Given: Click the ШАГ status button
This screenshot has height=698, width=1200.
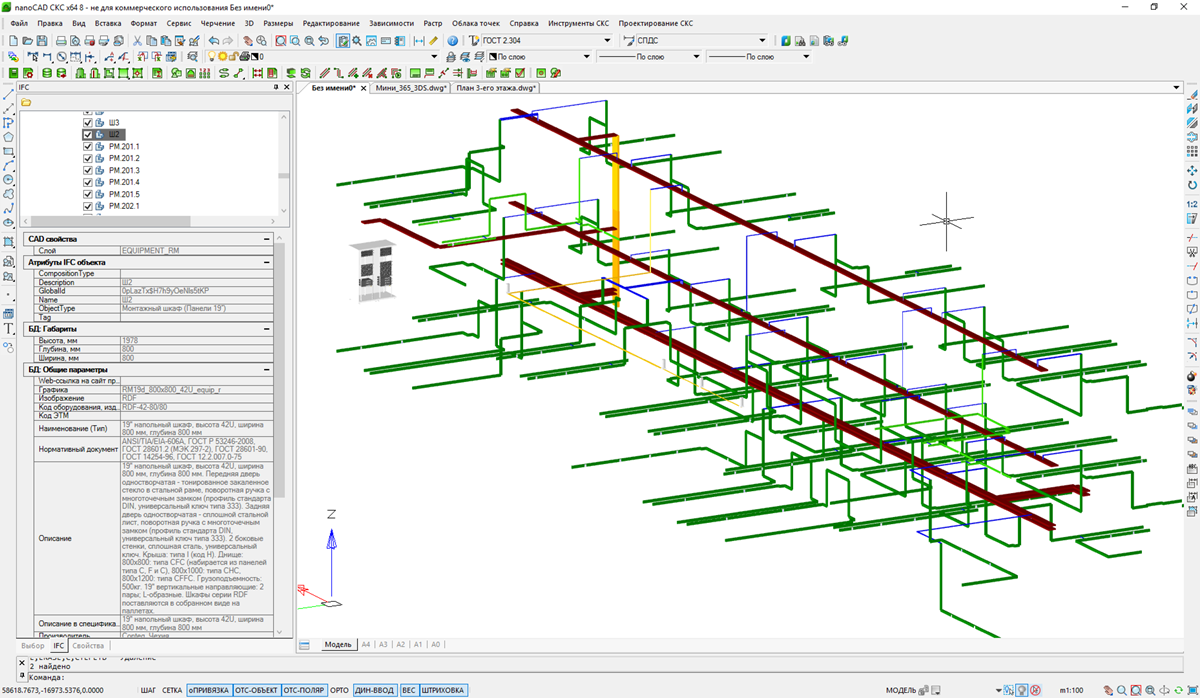Looking at the screenshot, I should pos(148,690).
